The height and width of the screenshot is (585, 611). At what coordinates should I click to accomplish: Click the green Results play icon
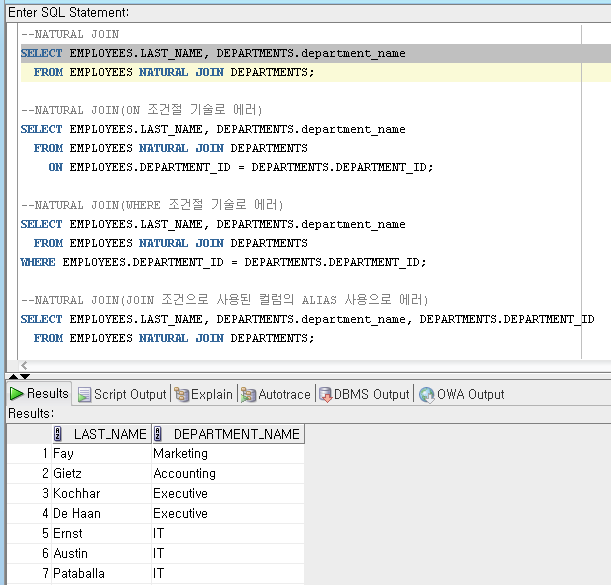16,394
